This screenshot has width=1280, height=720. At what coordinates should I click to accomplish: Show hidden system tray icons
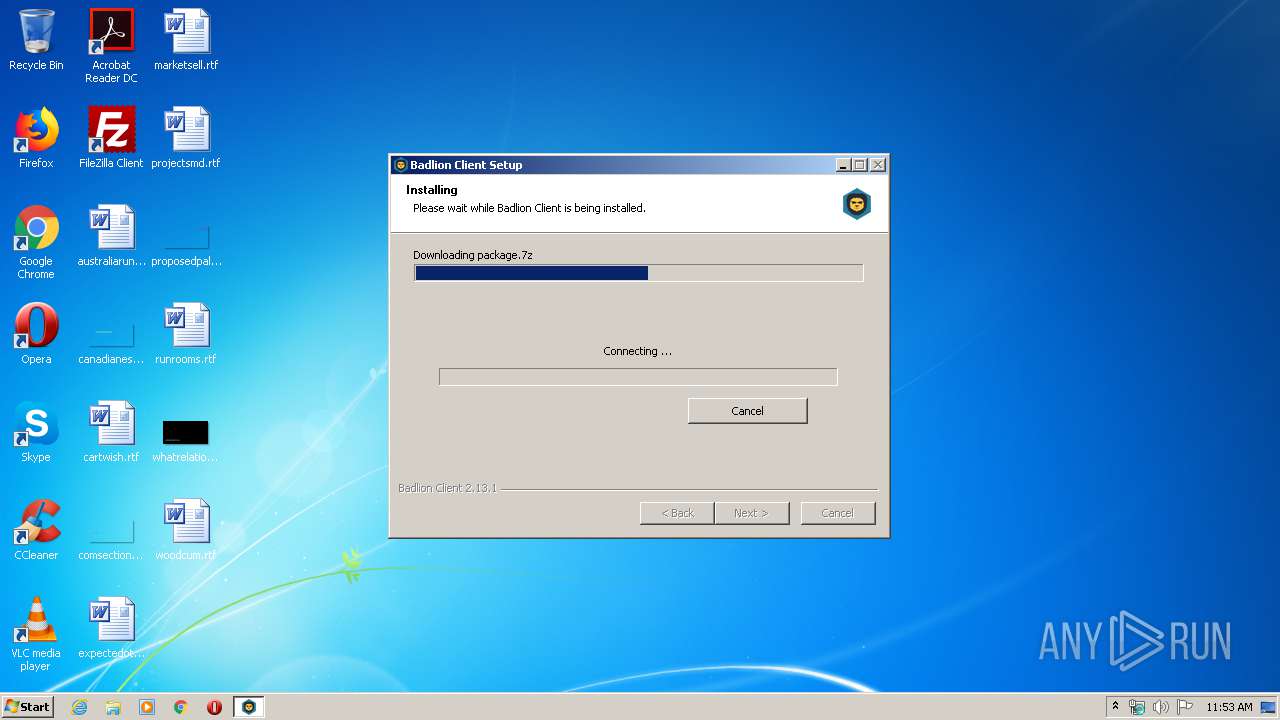tap(1115, 707)
